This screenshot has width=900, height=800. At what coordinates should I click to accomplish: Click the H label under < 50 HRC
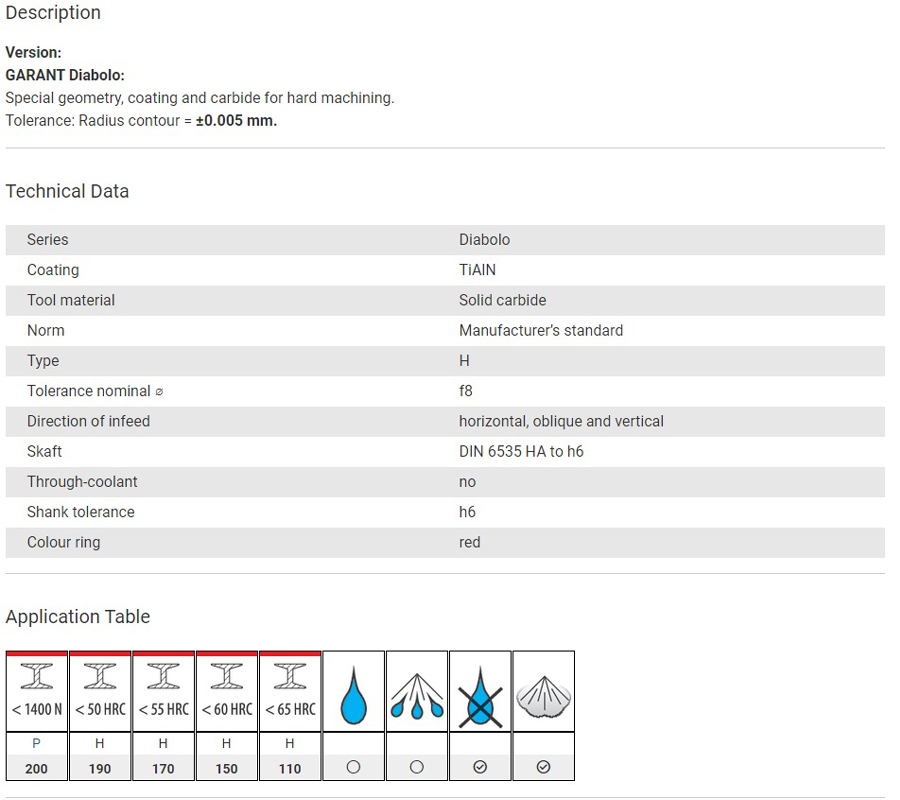coord(100,744)
